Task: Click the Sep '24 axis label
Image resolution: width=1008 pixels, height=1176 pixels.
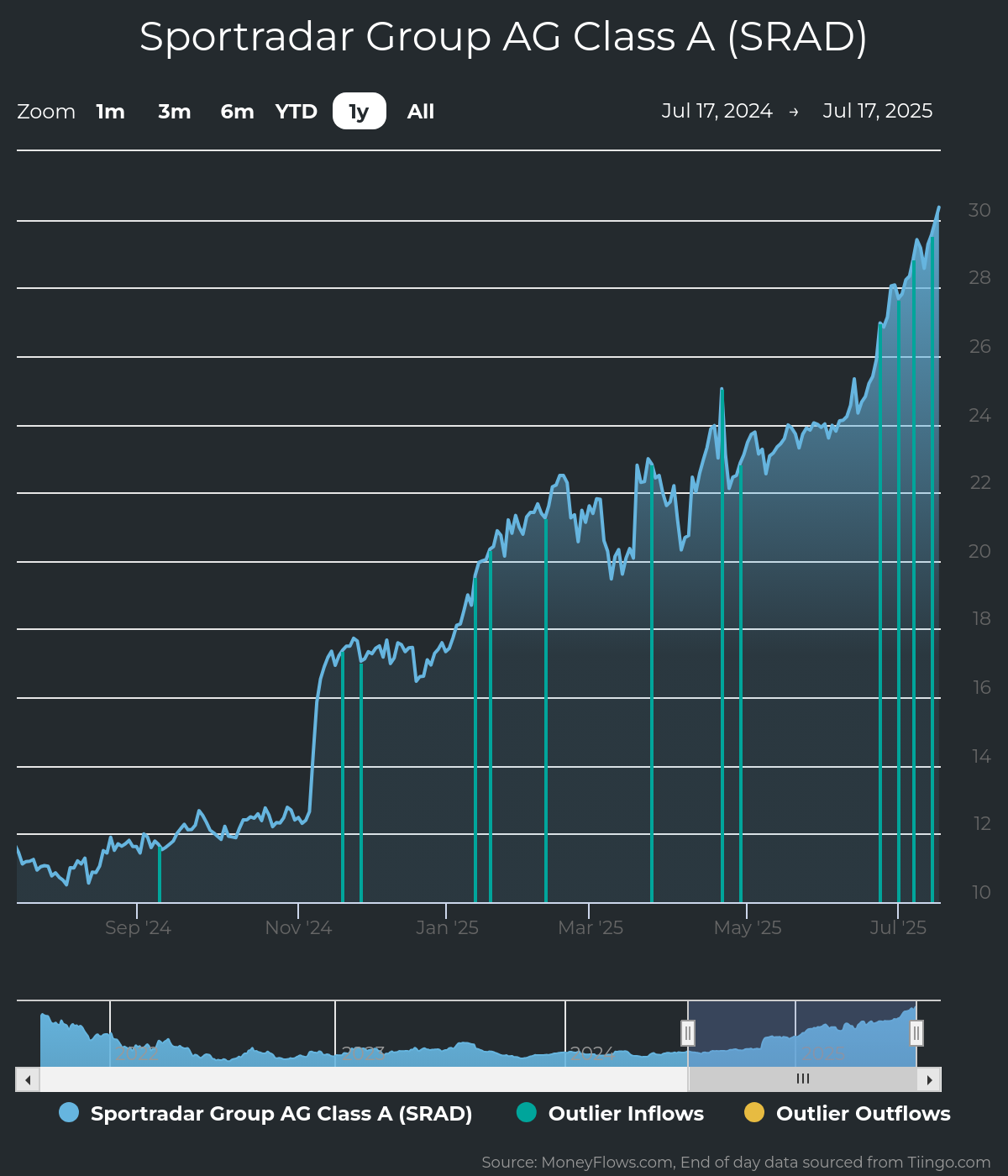Action: [138, 928]
